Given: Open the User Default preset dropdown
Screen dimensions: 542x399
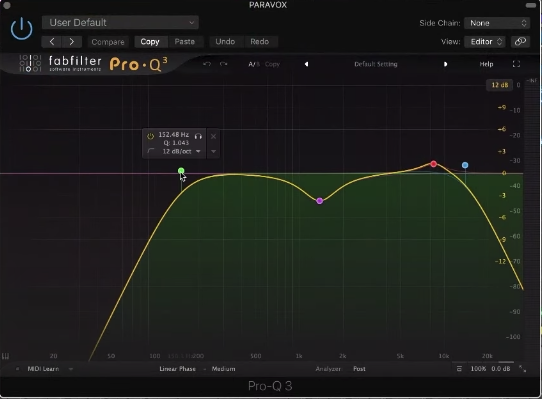Looking at the screenshot, I should 120,22.
